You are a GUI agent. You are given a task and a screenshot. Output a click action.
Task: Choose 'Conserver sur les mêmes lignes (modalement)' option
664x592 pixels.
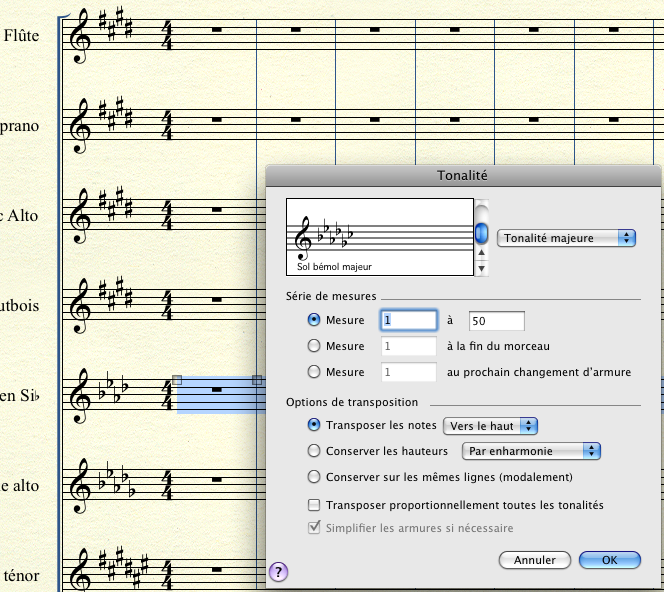(x=315, y=477)
